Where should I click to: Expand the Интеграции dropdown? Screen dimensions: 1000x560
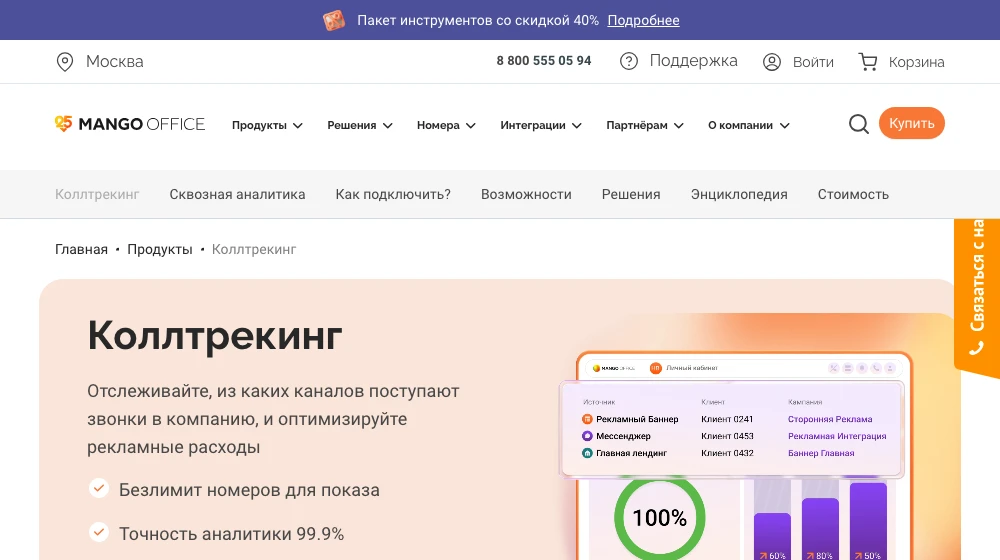pos(541,126)
